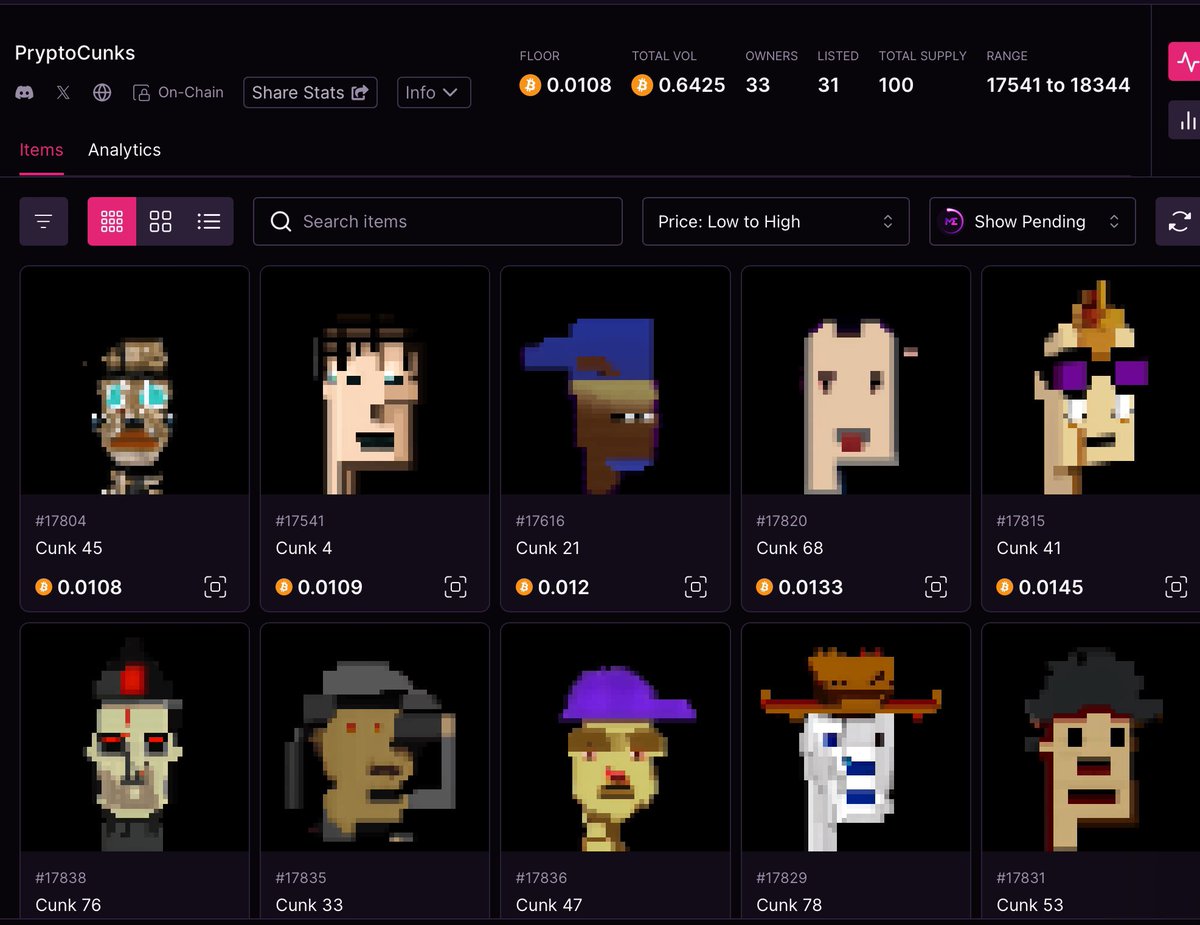Select the large grid view
The height and width of the screenshot is (925, 1200).
(160, 221)
